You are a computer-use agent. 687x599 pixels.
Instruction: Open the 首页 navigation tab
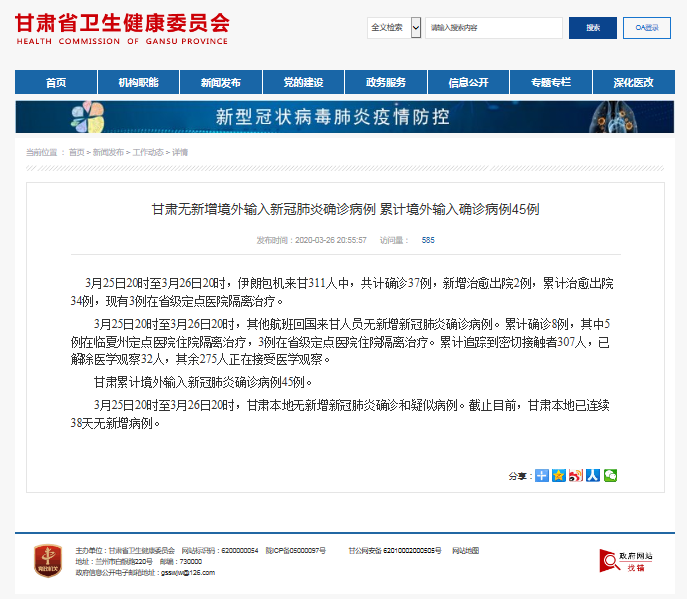click(56, 82)
